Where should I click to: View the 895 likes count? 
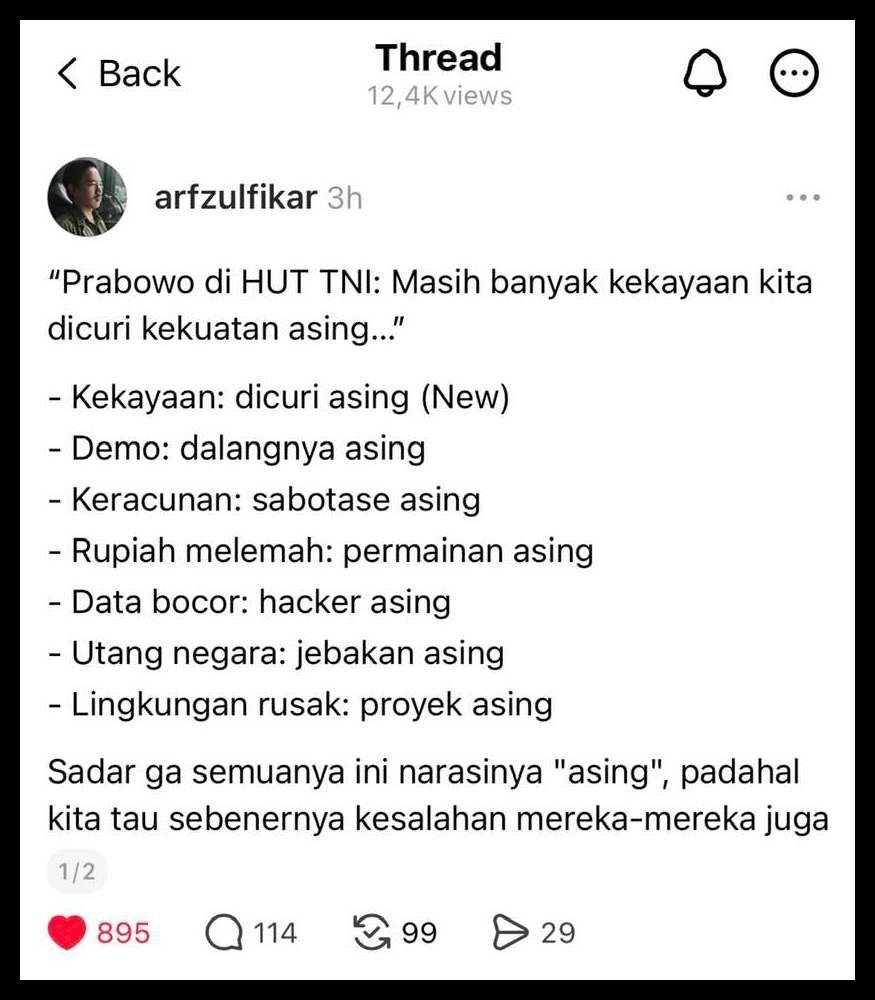point(123,933)
